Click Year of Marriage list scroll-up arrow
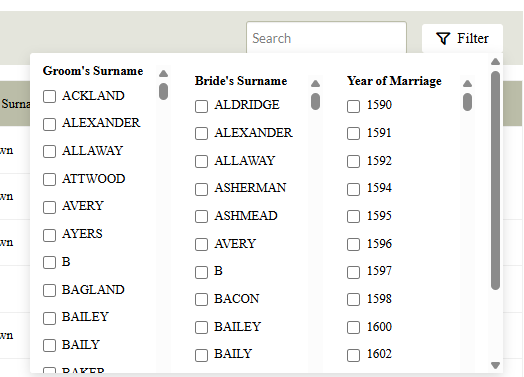Screen dimensions: 524x377 click(x=468, y=83)
